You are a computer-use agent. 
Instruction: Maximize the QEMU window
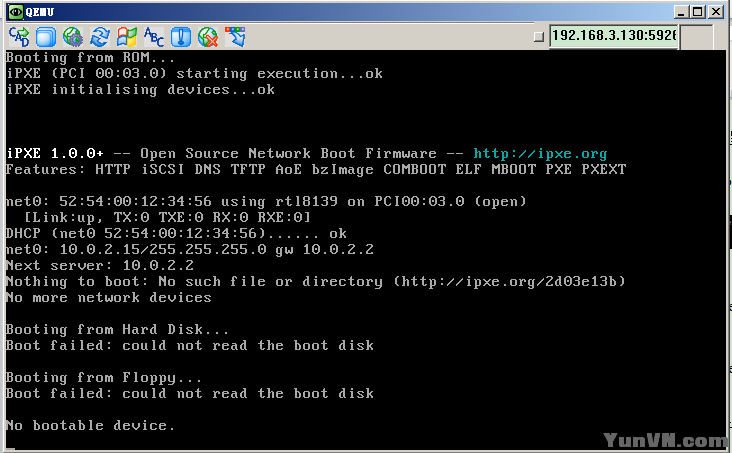(698, 12)
